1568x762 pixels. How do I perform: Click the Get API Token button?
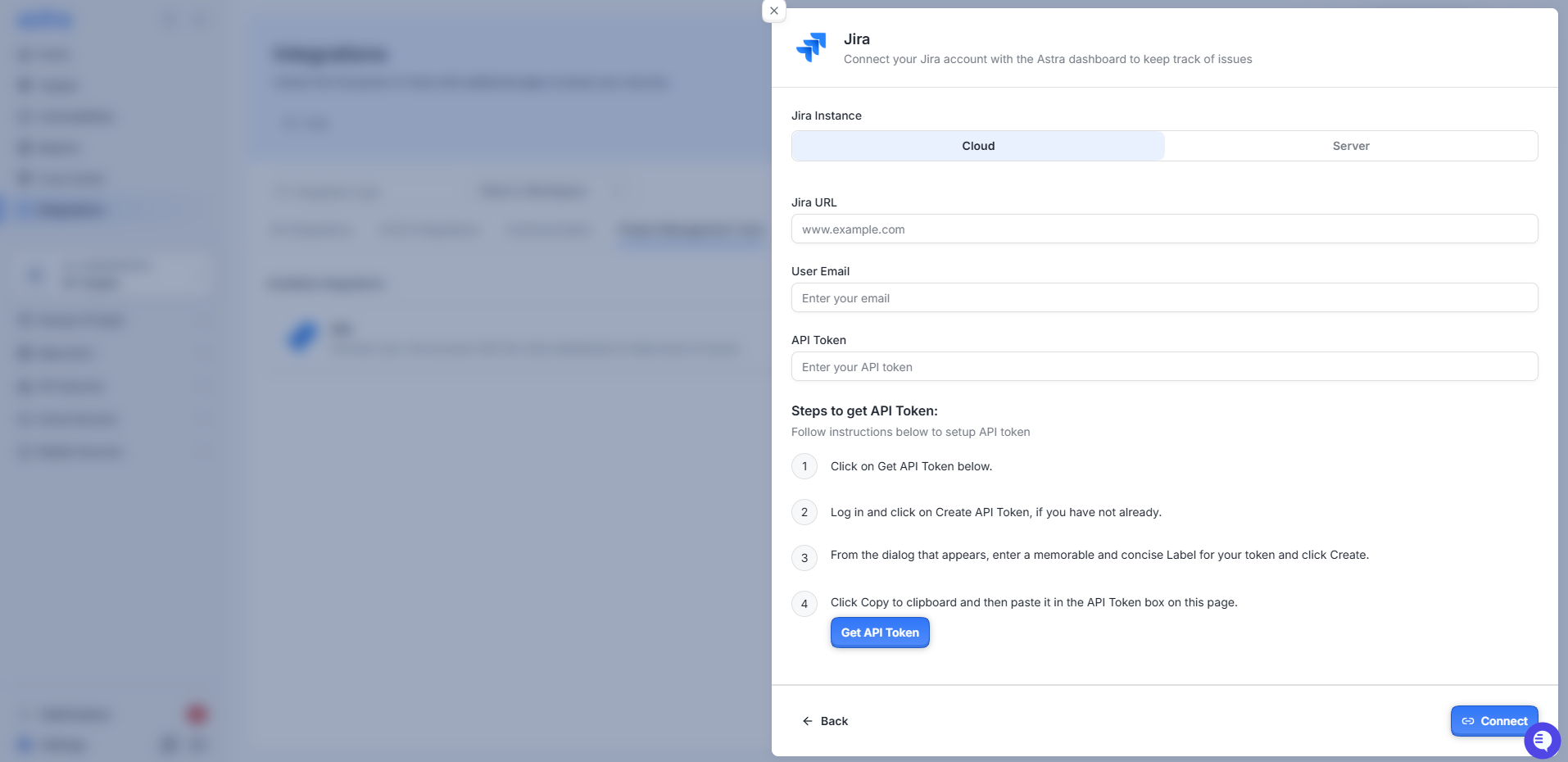(880, 633)
